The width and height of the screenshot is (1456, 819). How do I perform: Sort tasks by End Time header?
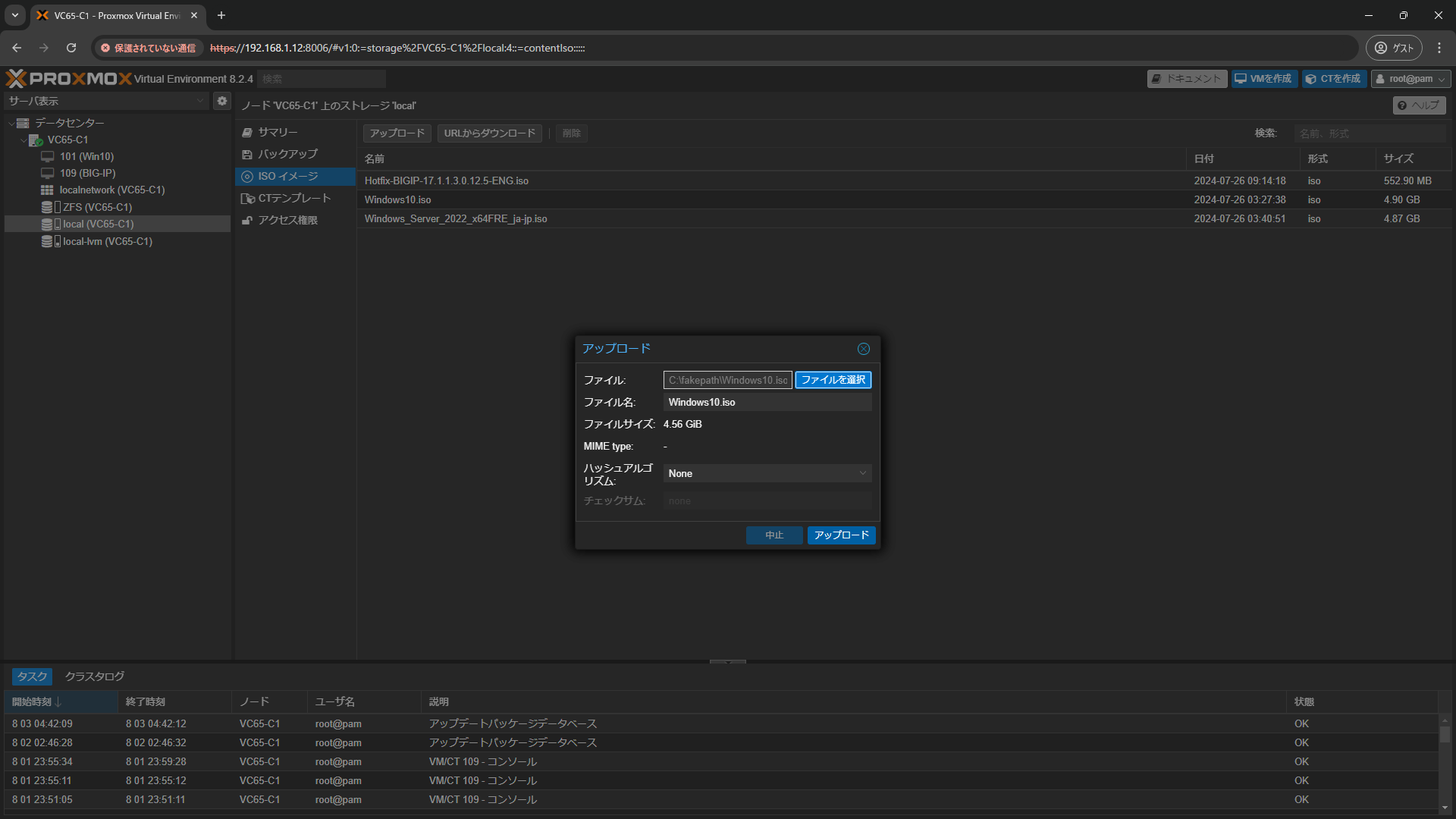(x=174, y=702)
